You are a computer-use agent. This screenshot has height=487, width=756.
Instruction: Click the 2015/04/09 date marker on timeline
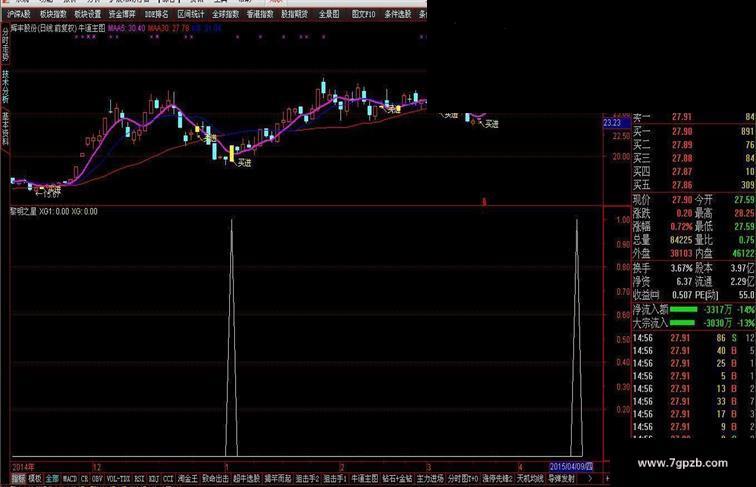[x=571, y=466]
